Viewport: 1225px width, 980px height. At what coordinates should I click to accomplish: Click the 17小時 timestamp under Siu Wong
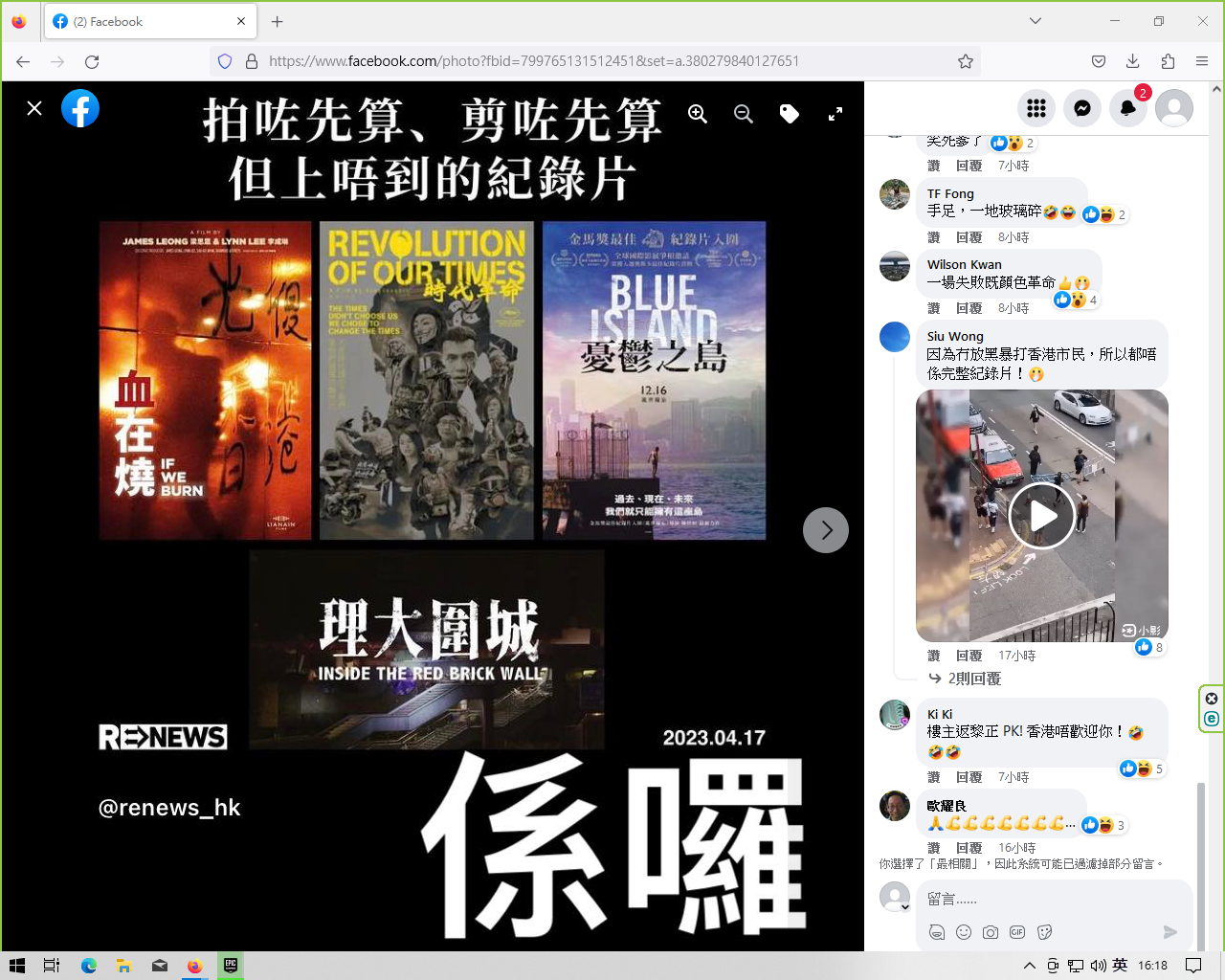coord(1017,656)
